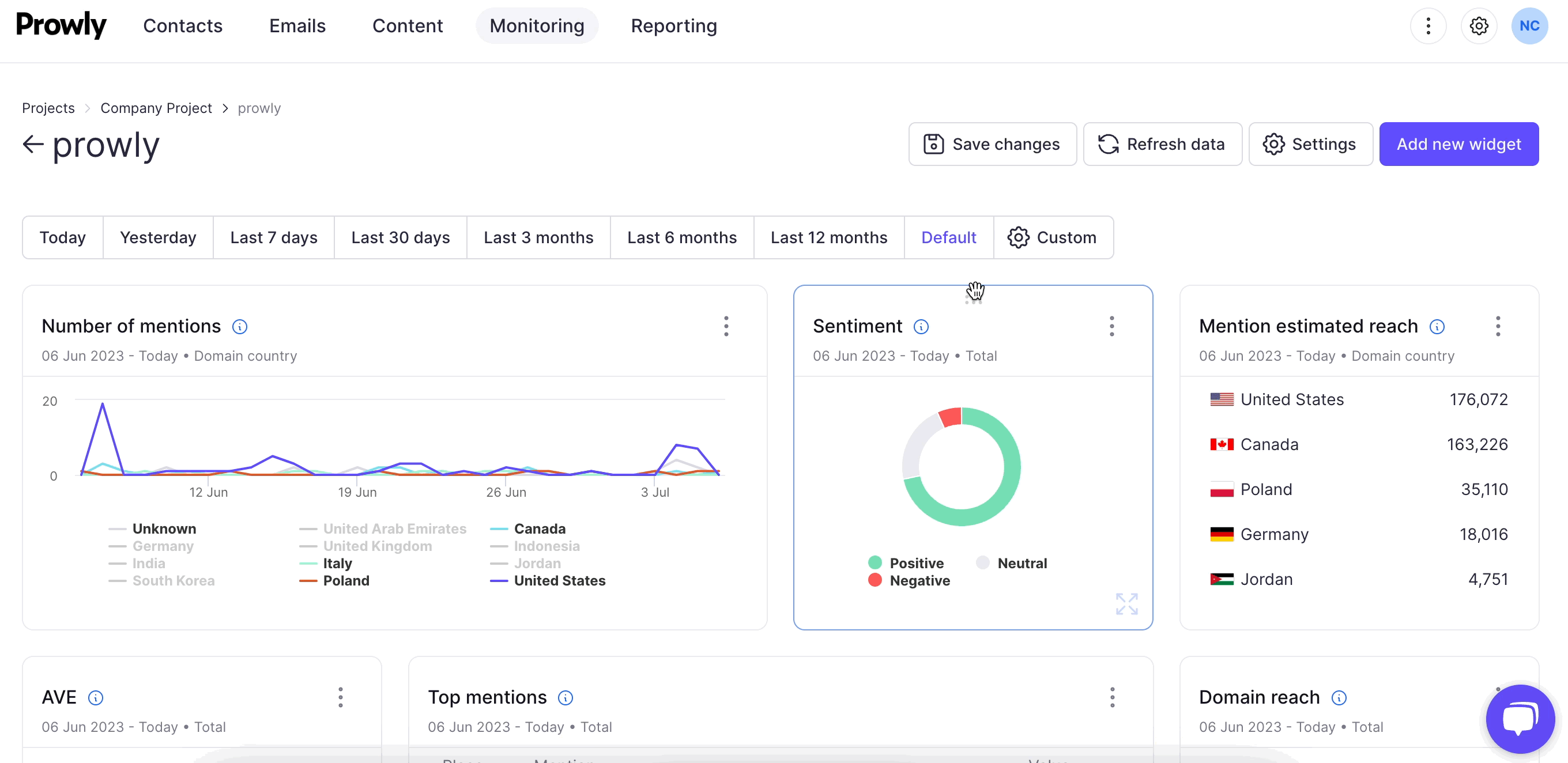Click the Sentiment widget drag handle
Viewport: 1568px width, 763px height.
pyautogui.click(x=973, y=300)
